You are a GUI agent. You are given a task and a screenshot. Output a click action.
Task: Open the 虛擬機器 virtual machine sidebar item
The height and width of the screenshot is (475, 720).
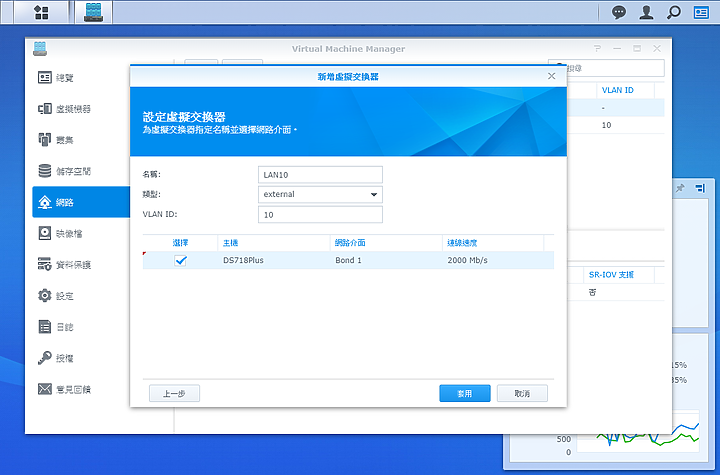81,109
